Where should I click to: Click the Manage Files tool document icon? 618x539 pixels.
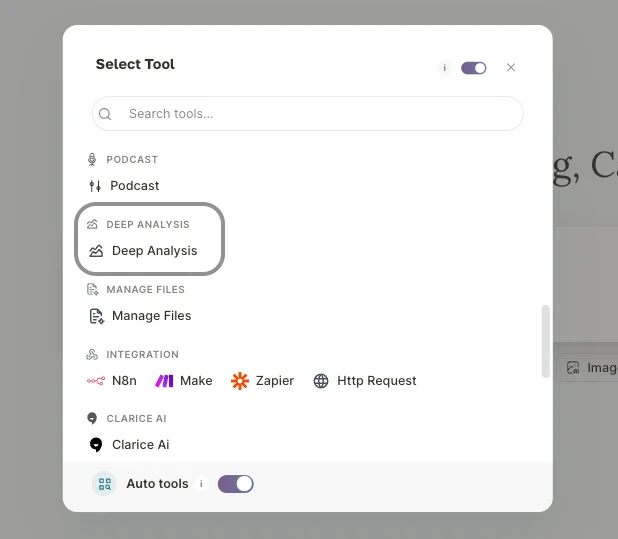pyautogui.click(x=97, y=316)
